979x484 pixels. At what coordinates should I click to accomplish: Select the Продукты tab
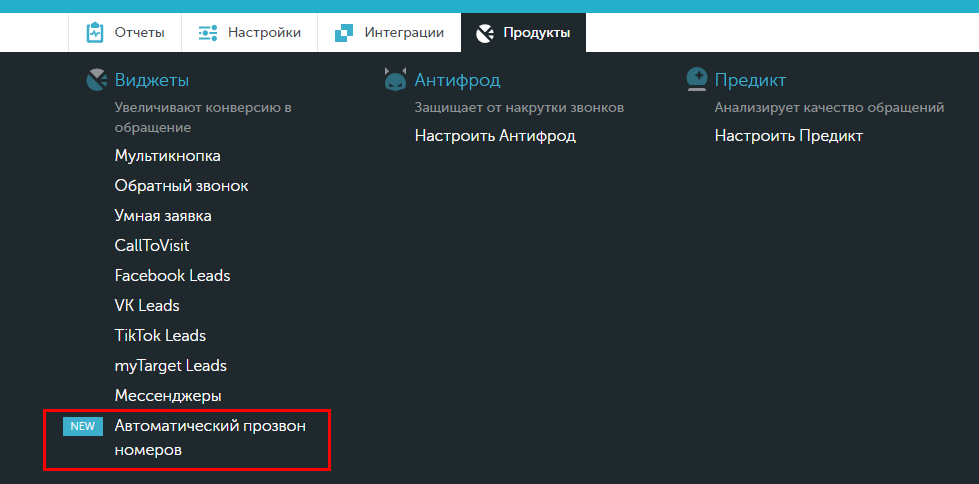[523, 32]
